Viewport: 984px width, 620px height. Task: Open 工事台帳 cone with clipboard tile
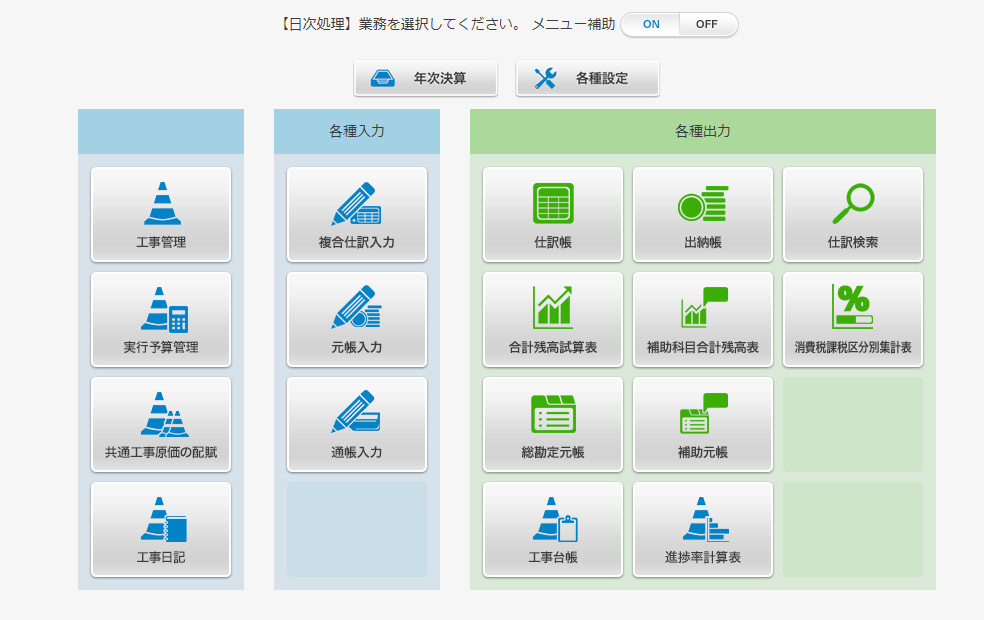point(552,529)
